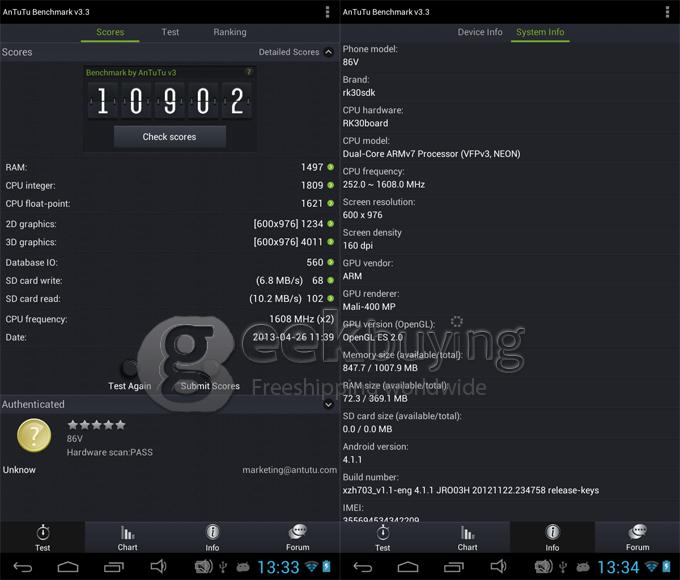The height and width of the screenshot is (580, 680).
Task: Click the Build number value text
Action: pos(471,490)
